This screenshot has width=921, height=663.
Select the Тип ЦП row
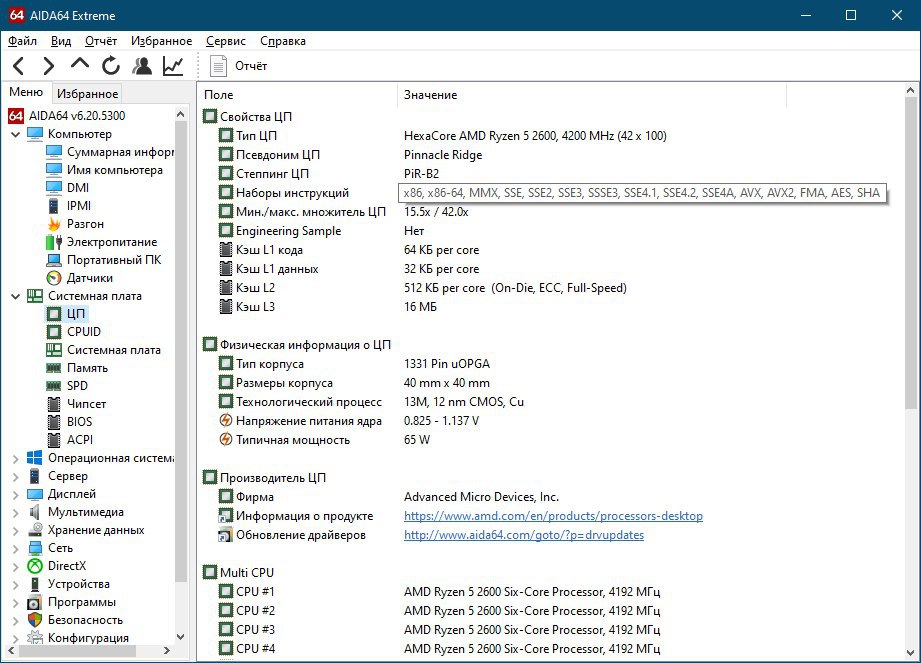[x=442, y=136]
